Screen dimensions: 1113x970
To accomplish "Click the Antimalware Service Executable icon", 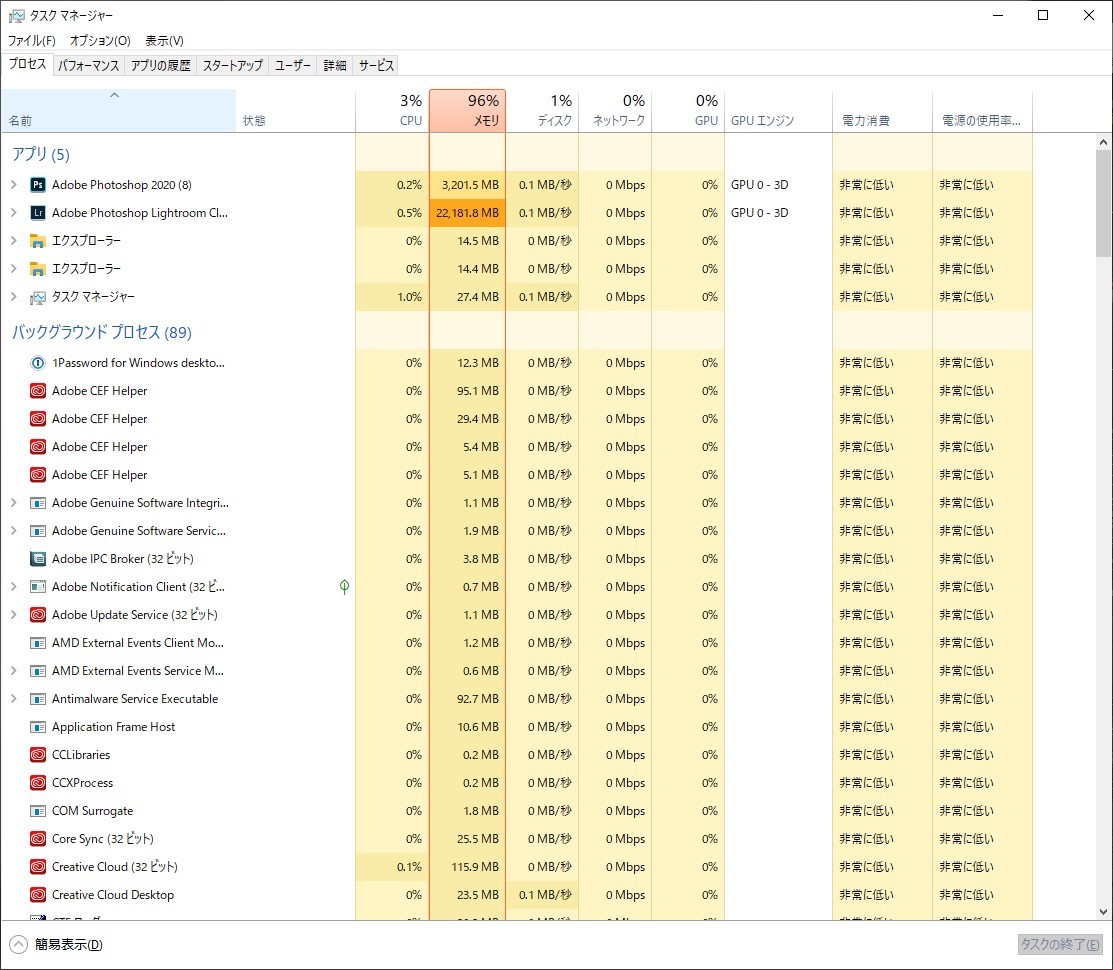I will [x=38, y=699].
